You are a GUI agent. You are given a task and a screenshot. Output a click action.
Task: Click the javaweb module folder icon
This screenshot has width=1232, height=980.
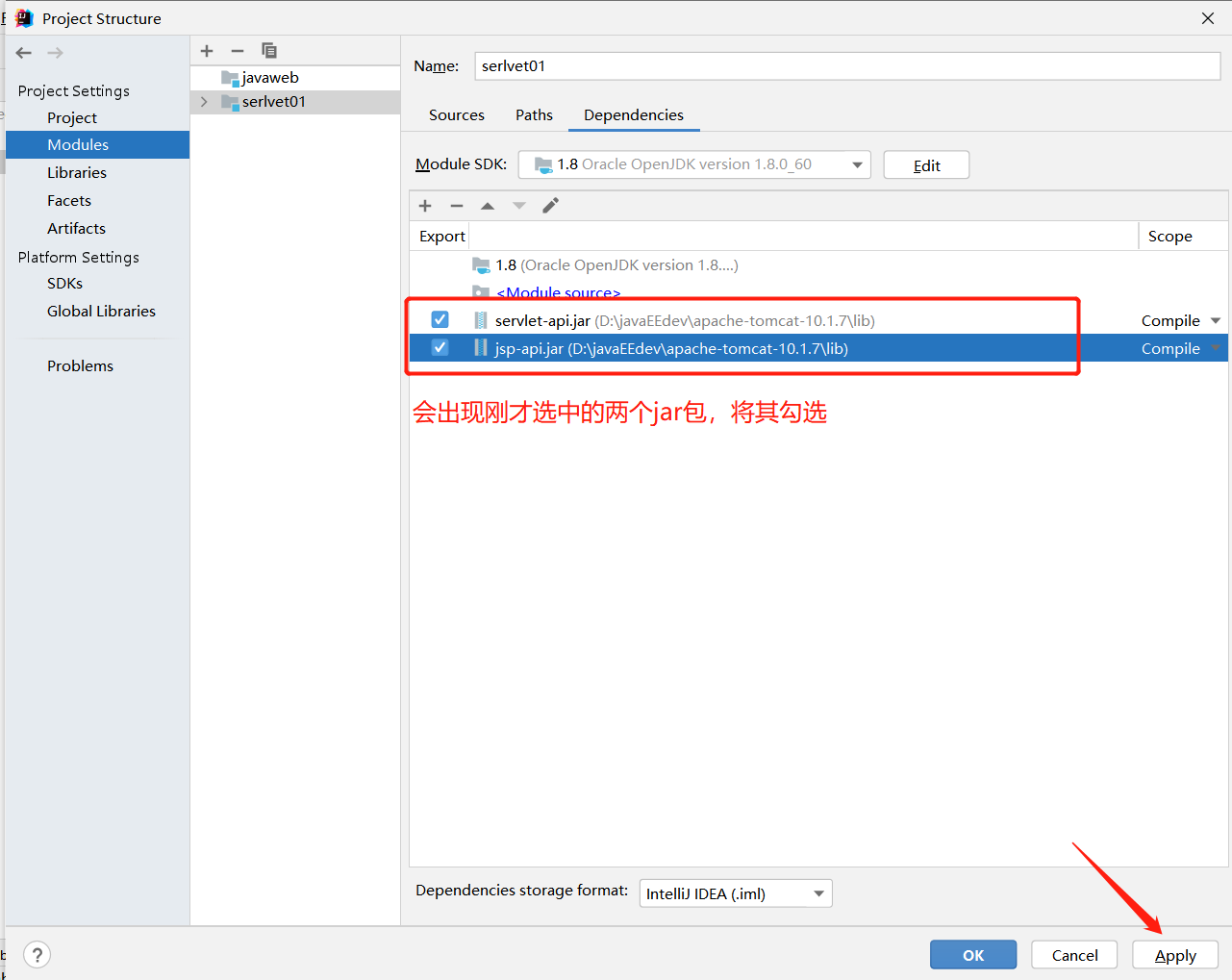(x=230, y=78)
